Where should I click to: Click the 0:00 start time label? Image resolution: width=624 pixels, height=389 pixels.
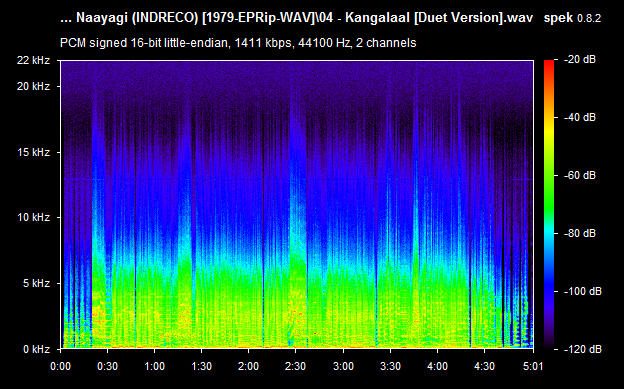(60, 366)
